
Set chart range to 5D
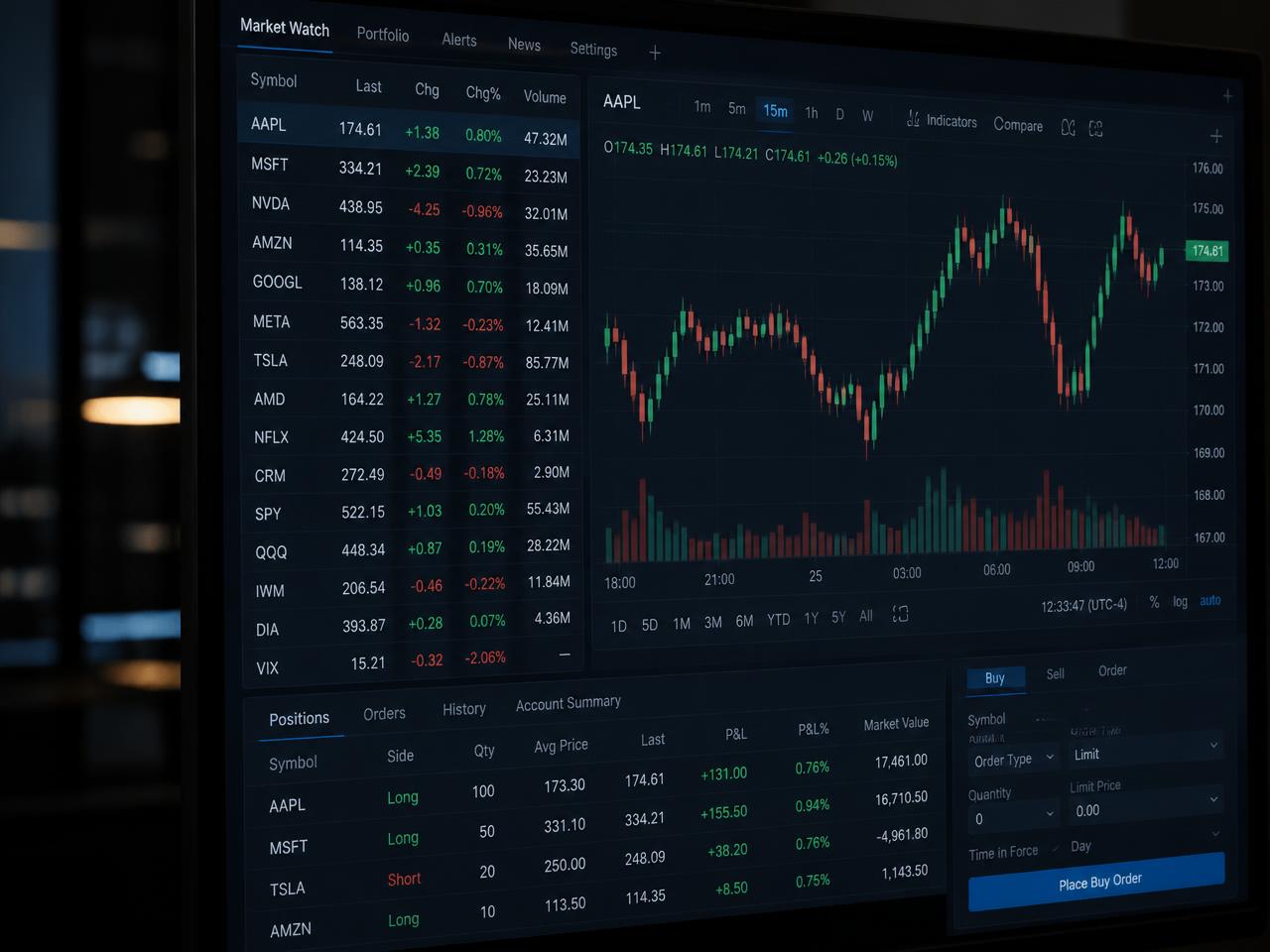[x=650, y=625]
